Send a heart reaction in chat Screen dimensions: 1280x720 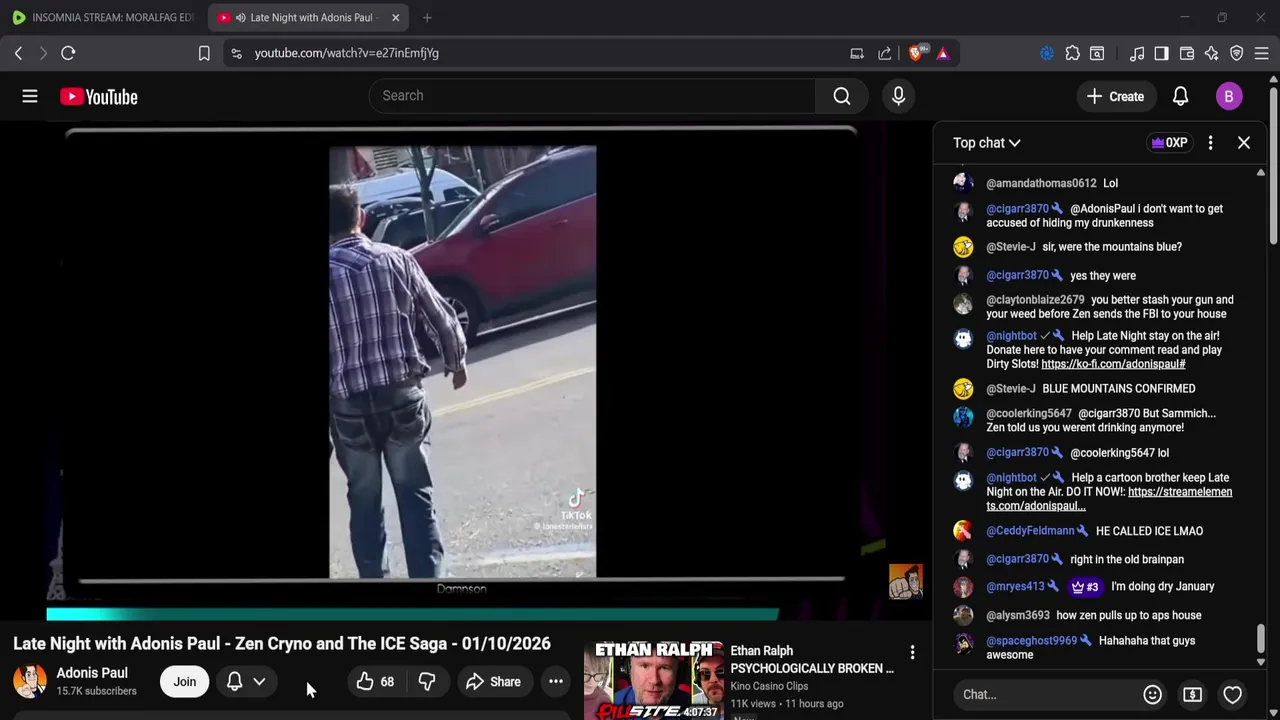coord(1232,694)
